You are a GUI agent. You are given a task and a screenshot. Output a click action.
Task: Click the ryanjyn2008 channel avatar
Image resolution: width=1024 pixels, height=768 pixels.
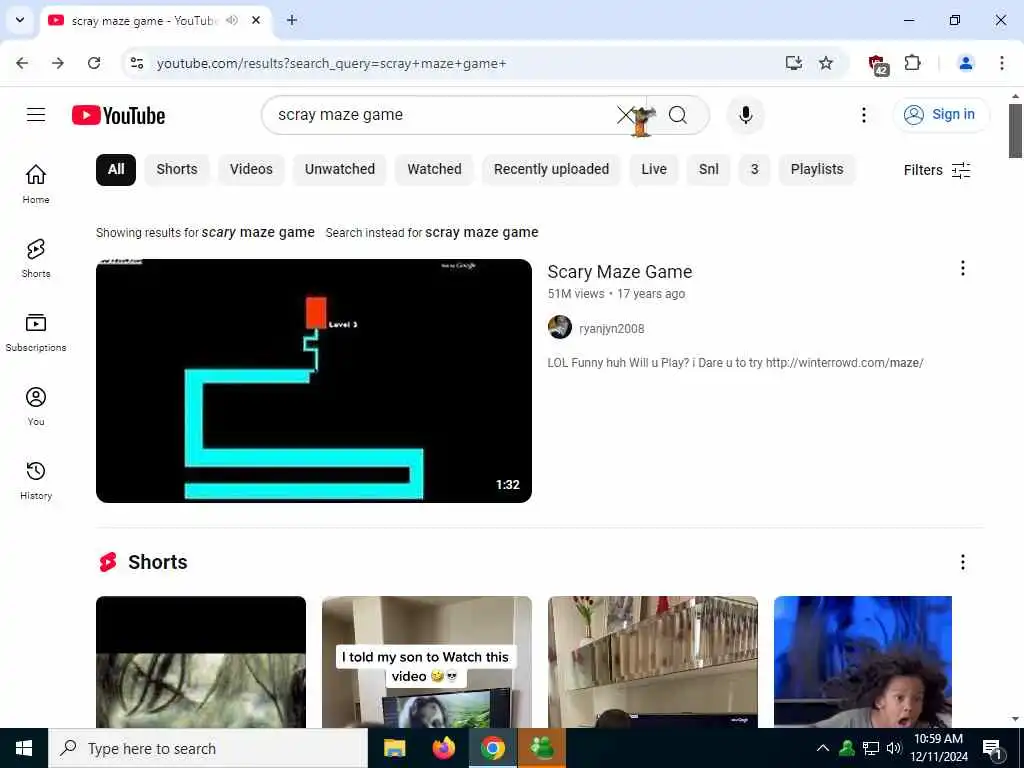point(560,327)
